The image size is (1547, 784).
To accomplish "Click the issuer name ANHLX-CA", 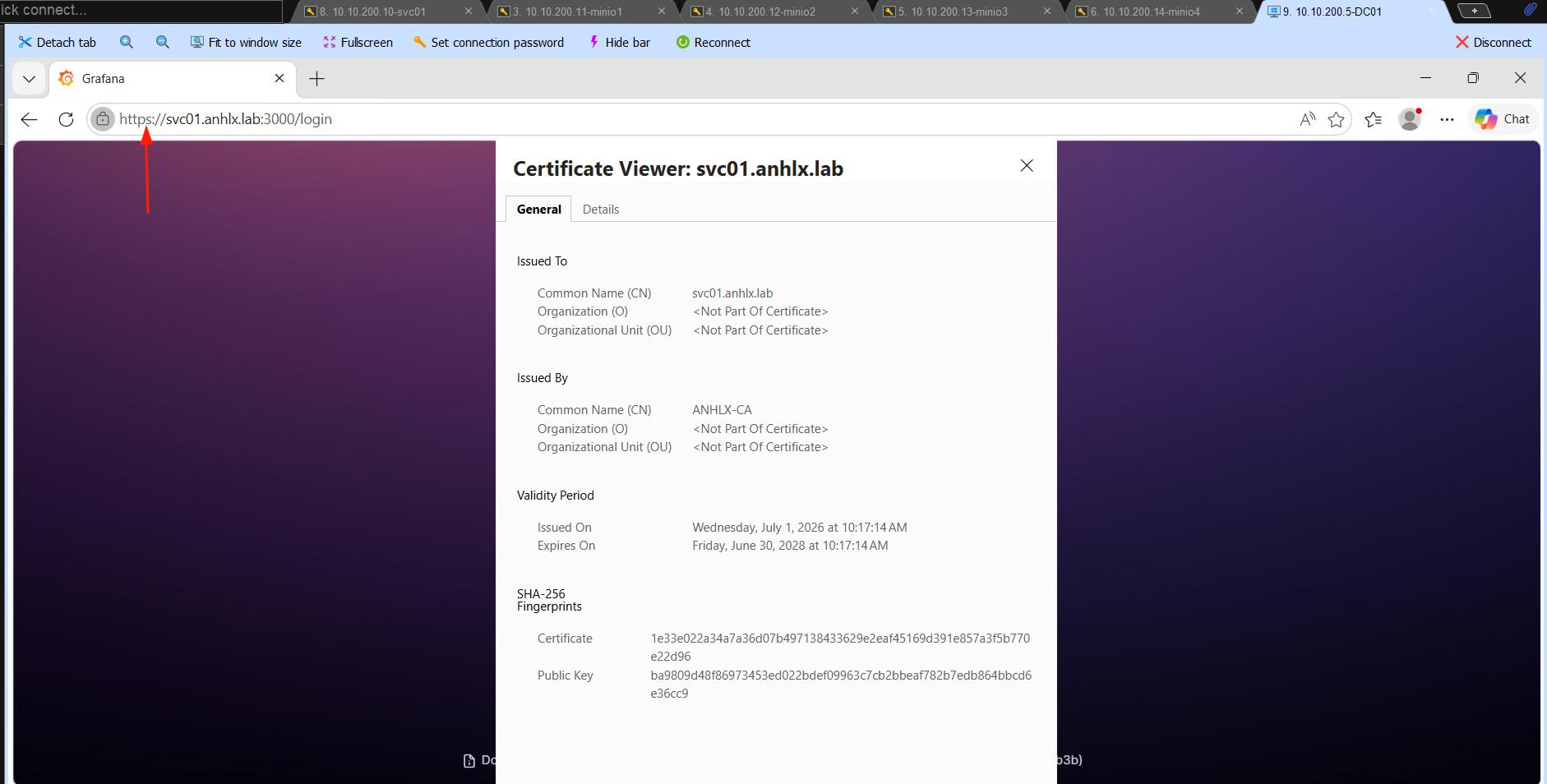I will pyautogui.click(x=722, y=410).
